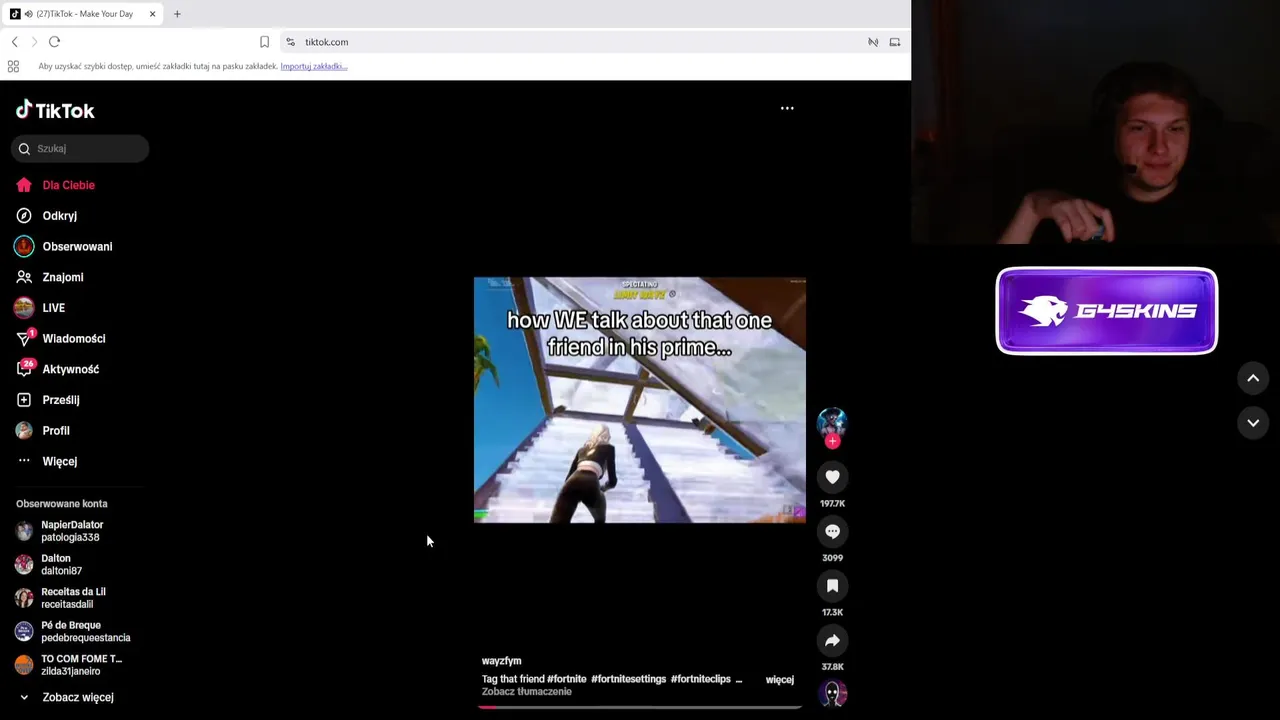The image size is (1280, 720).
Task: Go to next video with down chevron
Action: click(1253, 423)
